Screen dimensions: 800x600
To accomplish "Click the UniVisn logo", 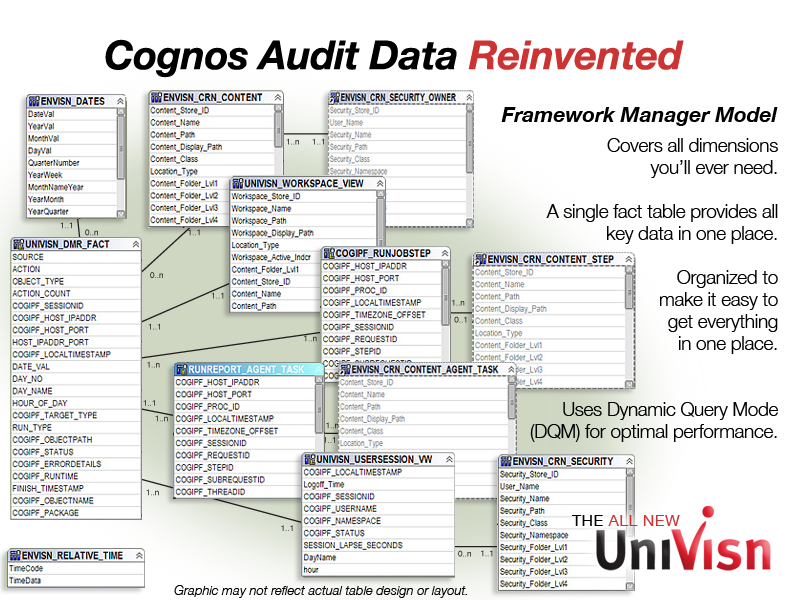I will click(x=685, y=548).
